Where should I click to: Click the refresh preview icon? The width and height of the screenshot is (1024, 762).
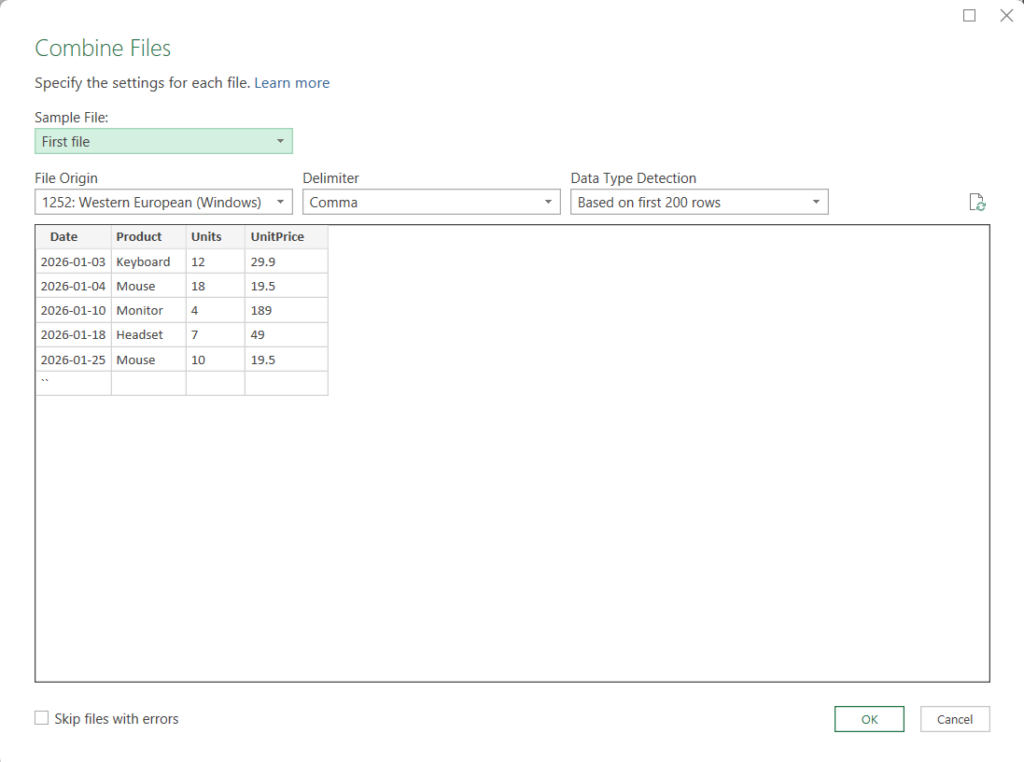[x=978, y=203]
